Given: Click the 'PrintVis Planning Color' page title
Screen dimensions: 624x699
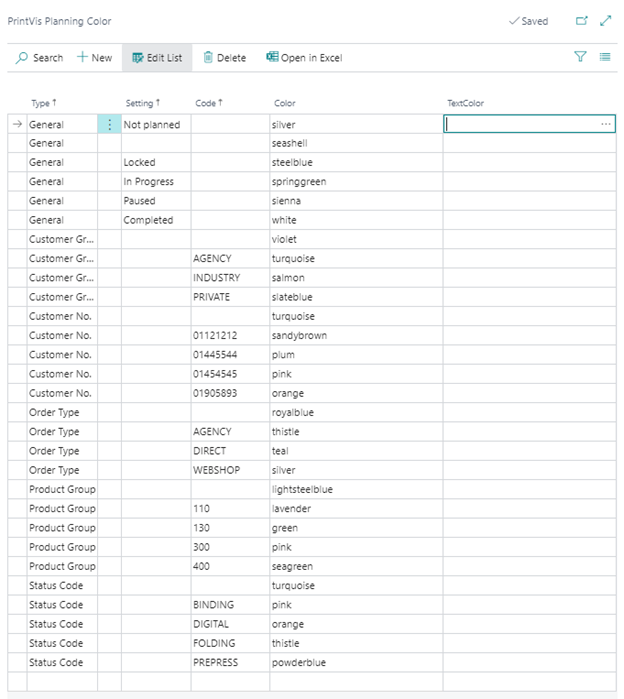Looking at the screenshot, I should point(59,21).
